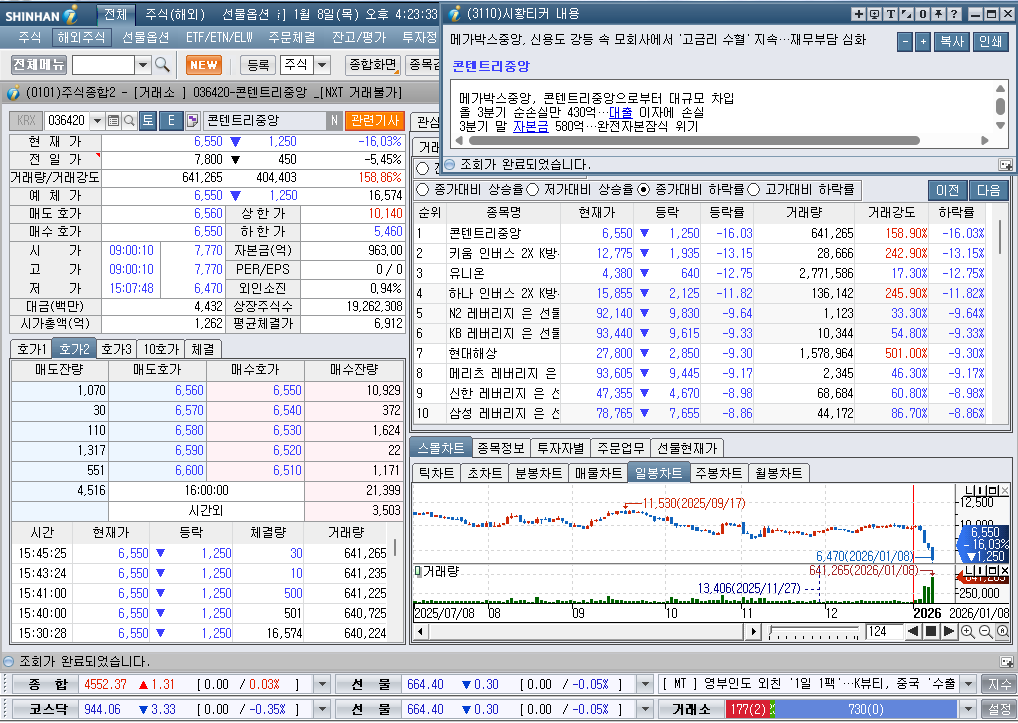Expand dropdown beside first 선물 ticker row
This screenshot has height=723, width=1018.
click(645, 684)
